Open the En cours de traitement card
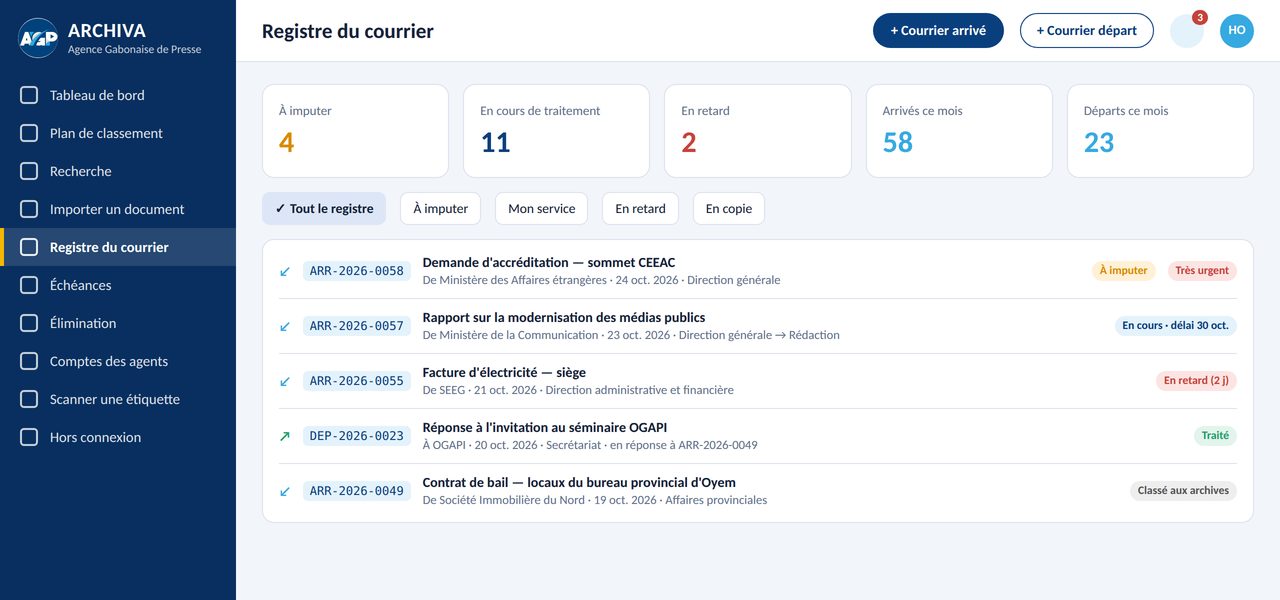The image size is (1280, 600). click(556, 131)
